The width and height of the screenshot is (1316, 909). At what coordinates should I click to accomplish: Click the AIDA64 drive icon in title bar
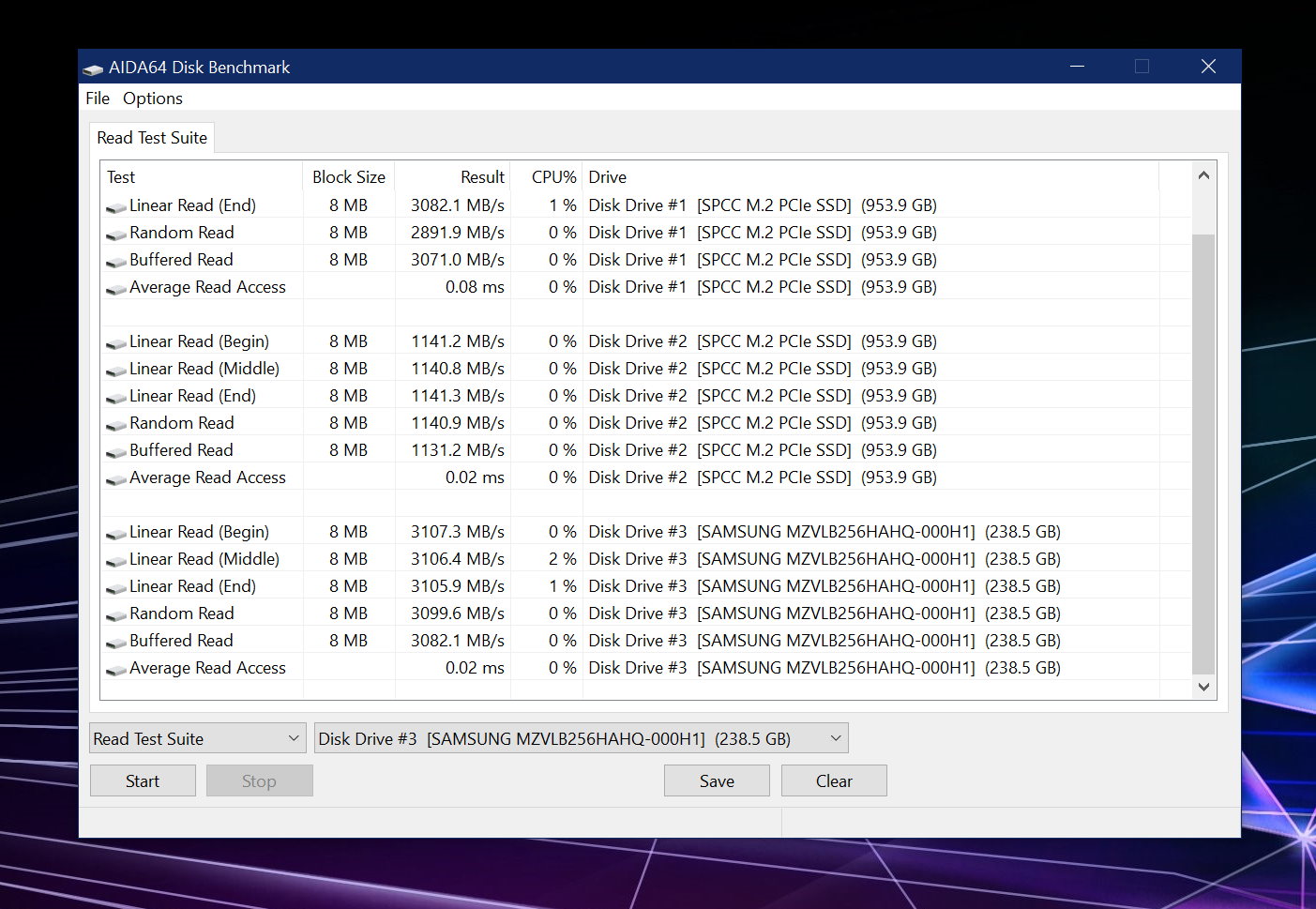coord(93,68)
